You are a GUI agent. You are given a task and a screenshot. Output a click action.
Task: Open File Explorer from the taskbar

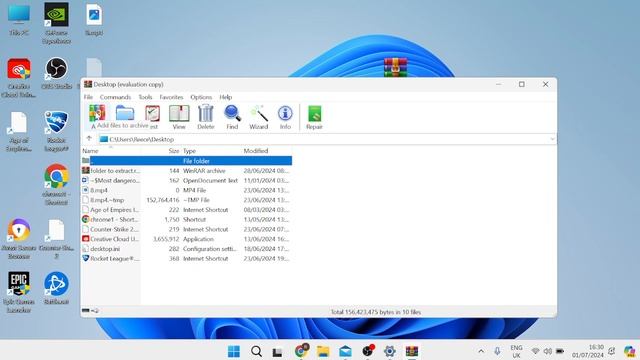click(323, 351)
